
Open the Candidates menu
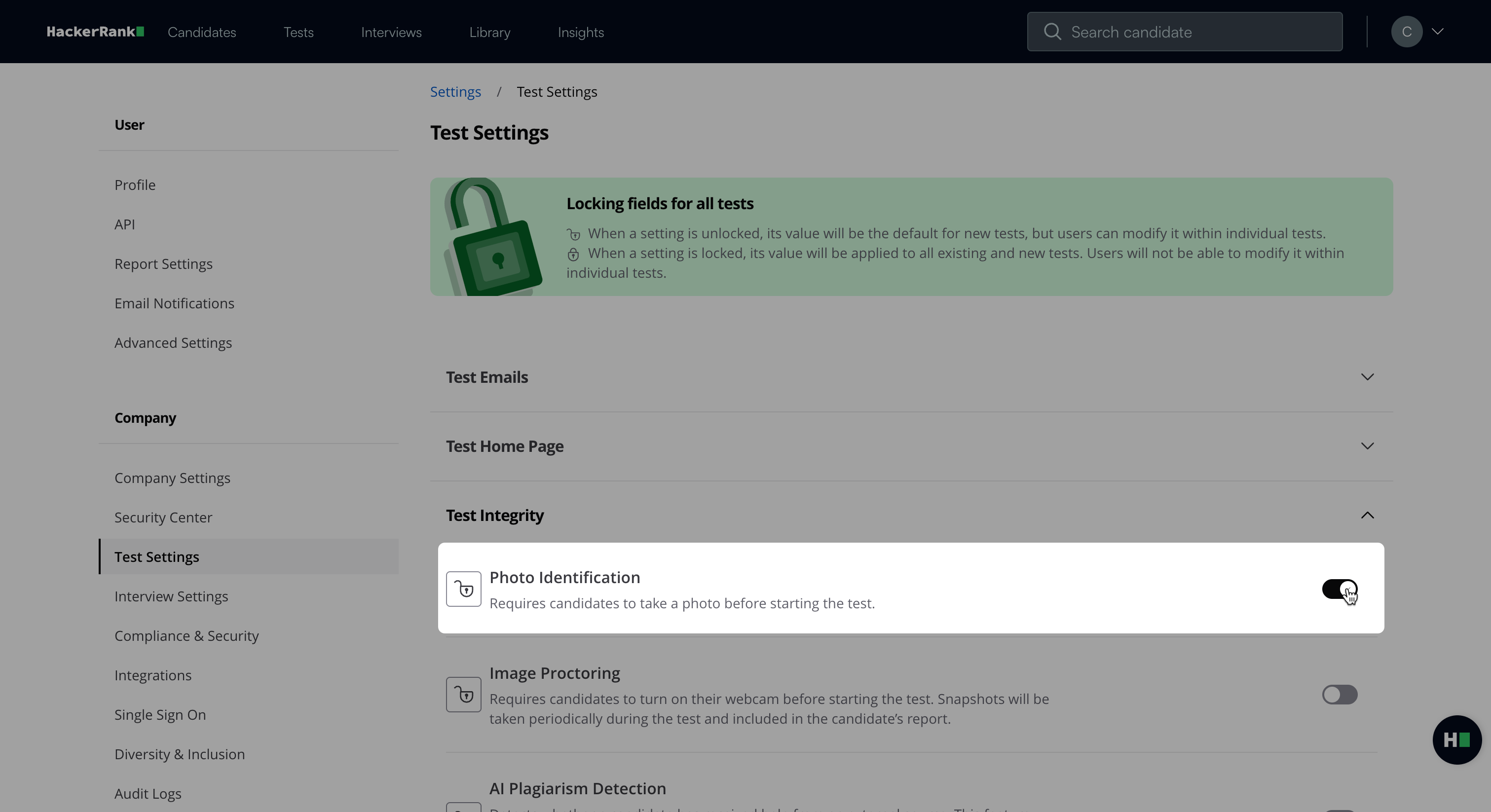(202, 33)
